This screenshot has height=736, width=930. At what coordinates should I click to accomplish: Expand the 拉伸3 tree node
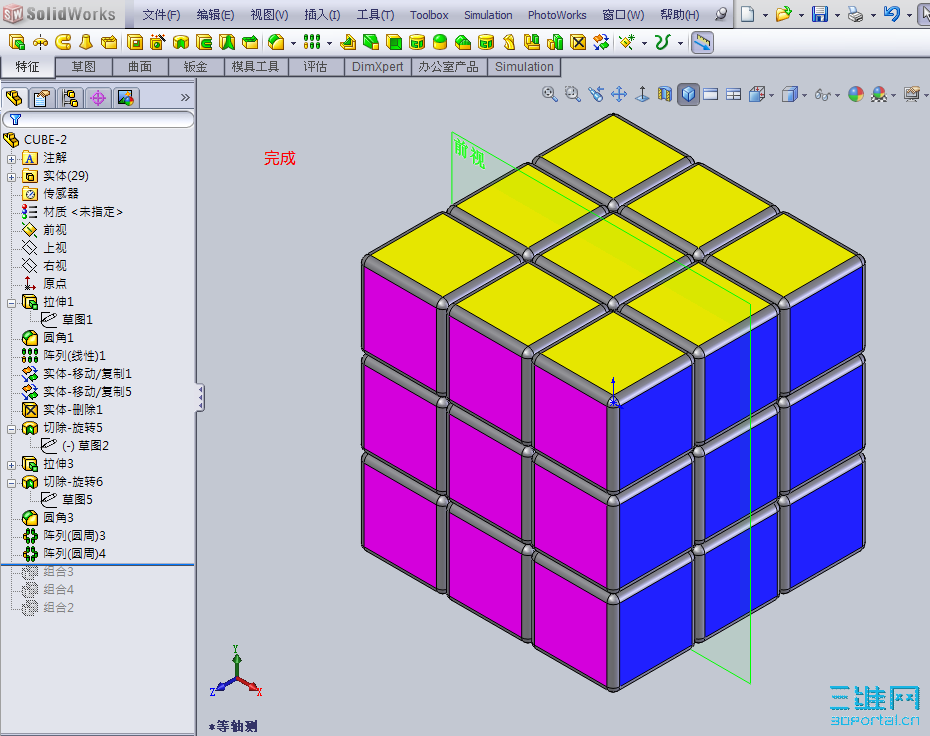[11, 465]
